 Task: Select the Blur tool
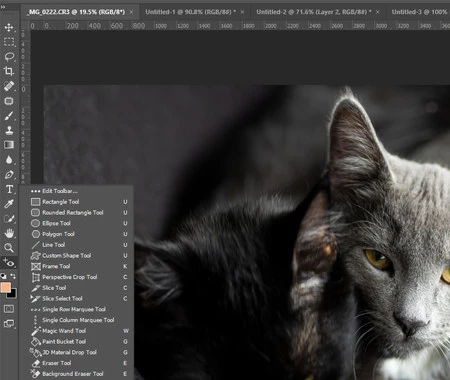(x=9, y=160)
